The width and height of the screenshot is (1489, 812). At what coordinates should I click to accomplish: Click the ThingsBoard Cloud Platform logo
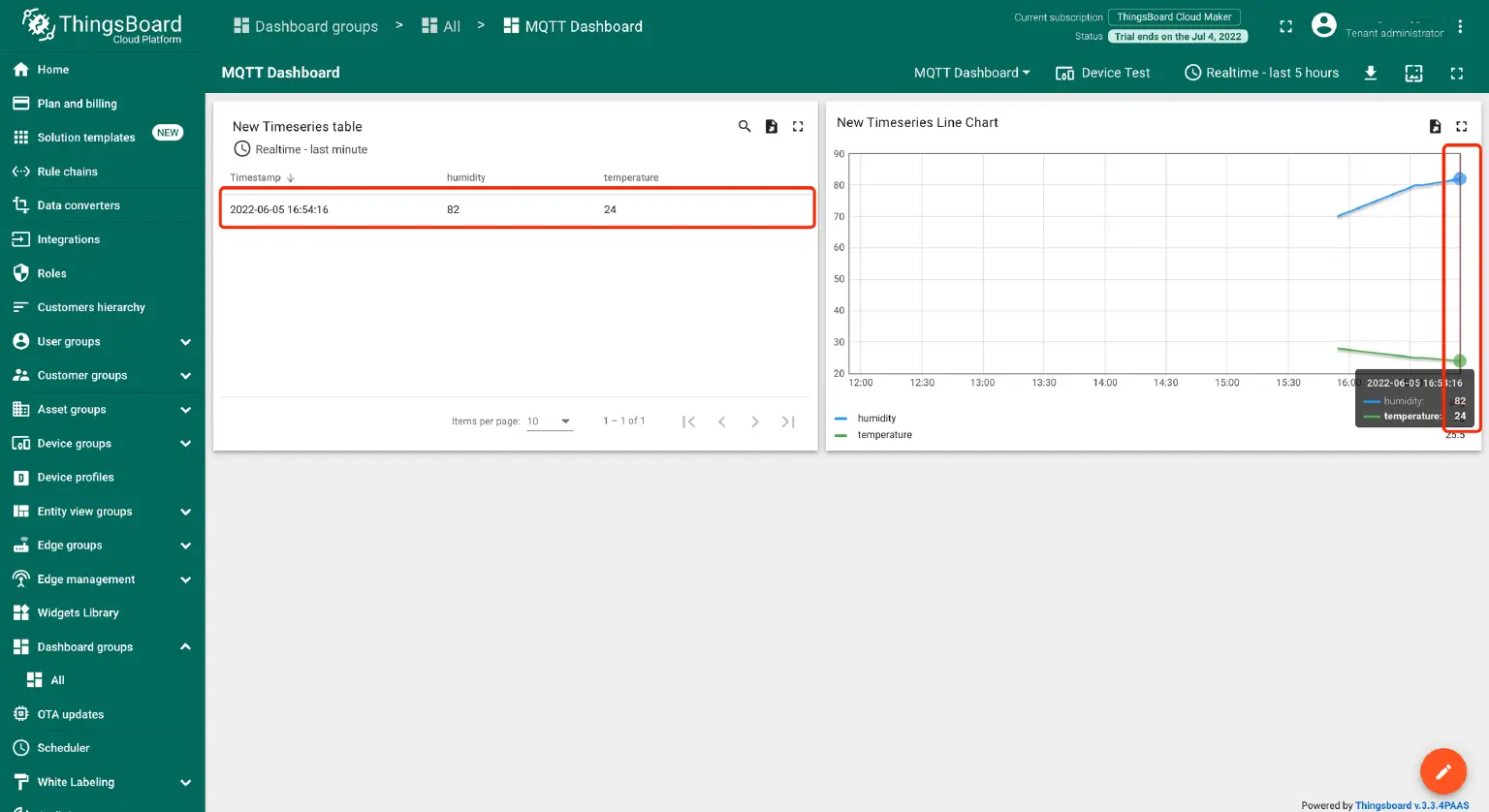(x=97, y=25)
